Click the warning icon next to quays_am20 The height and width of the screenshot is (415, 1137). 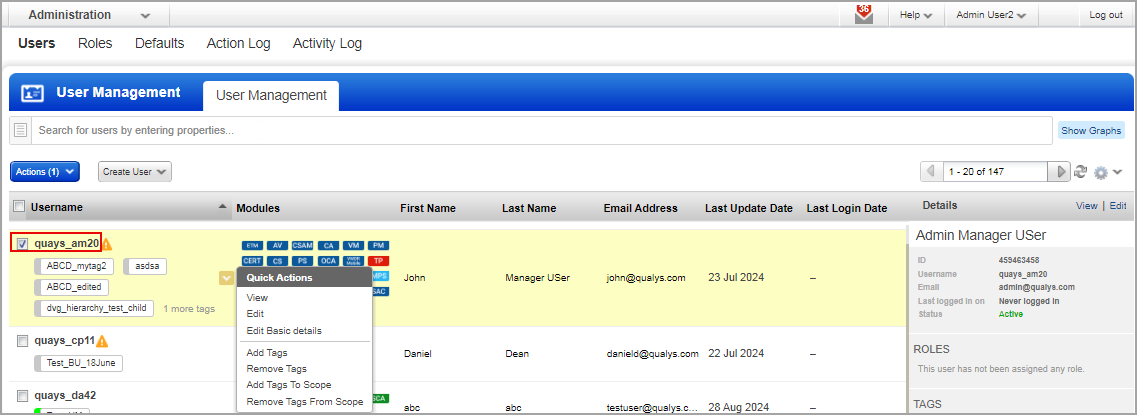pos(107,244)
